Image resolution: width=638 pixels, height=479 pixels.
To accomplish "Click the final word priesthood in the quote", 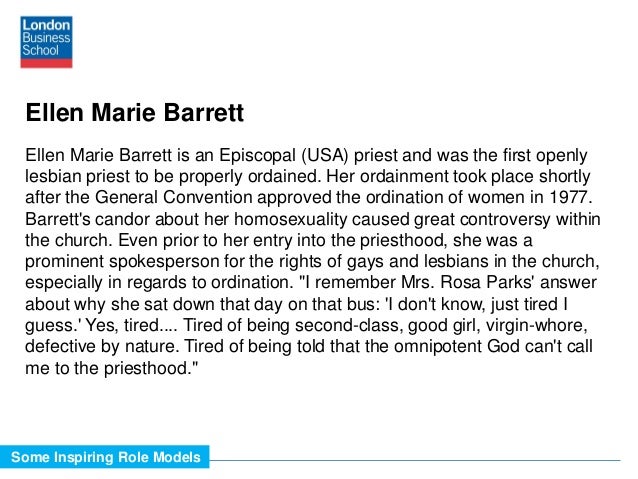I will pos(147,368).
